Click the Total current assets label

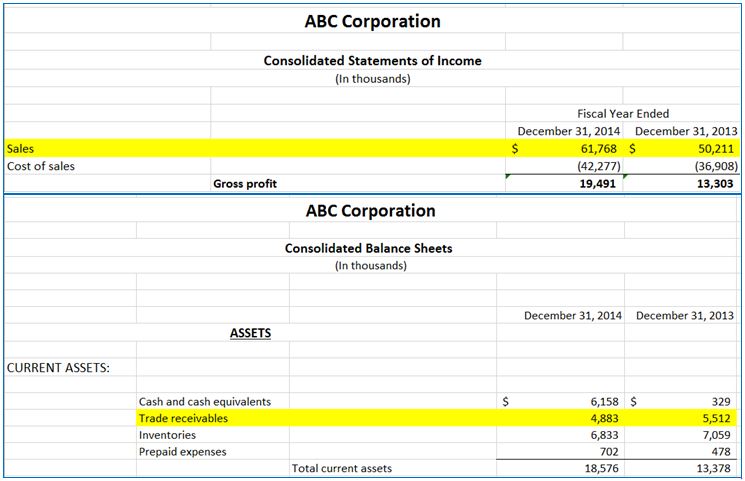(x=342, y=469)
